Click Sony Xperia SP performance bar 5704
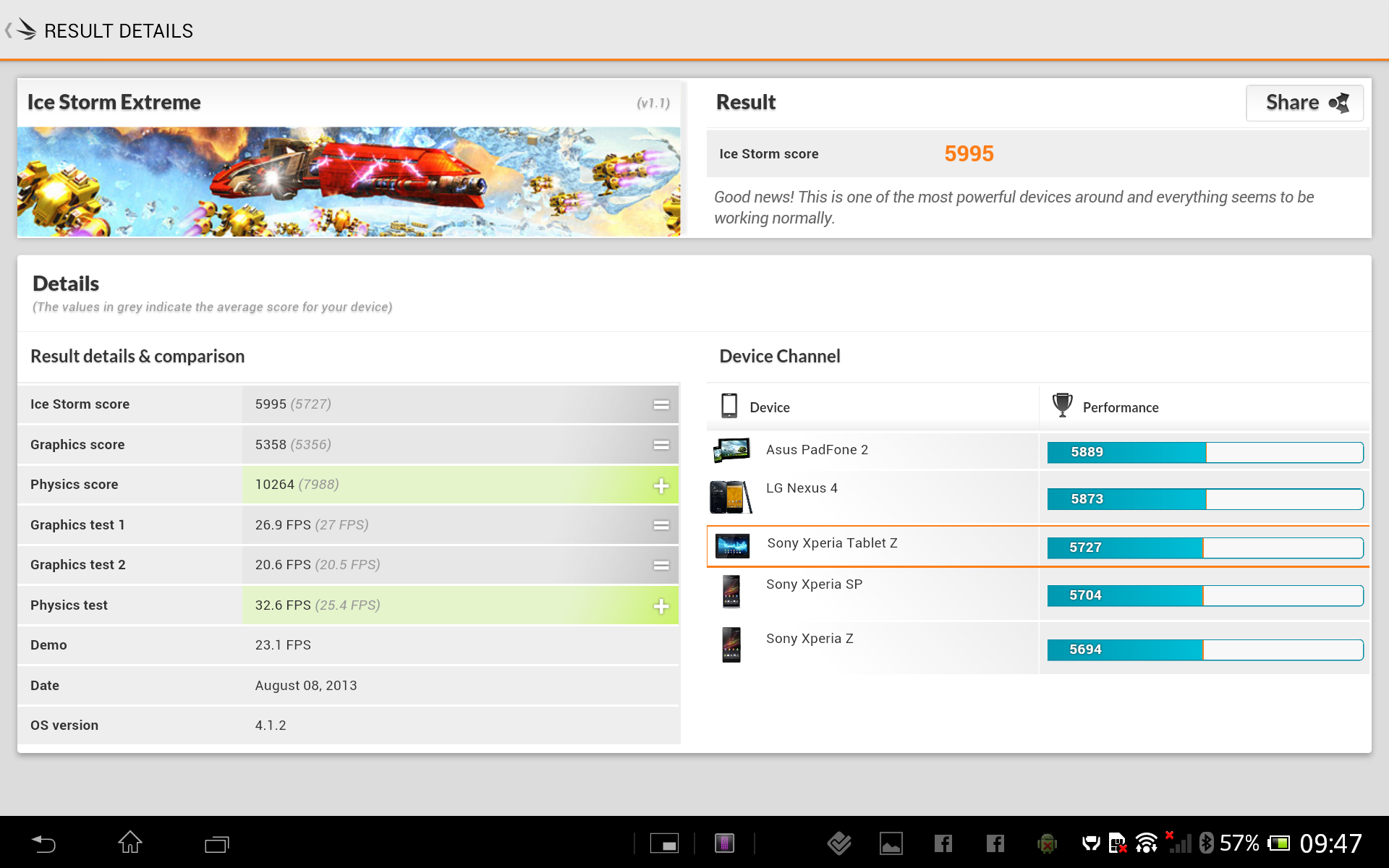The image size is (1389, 868). (x=1205, y=595)
